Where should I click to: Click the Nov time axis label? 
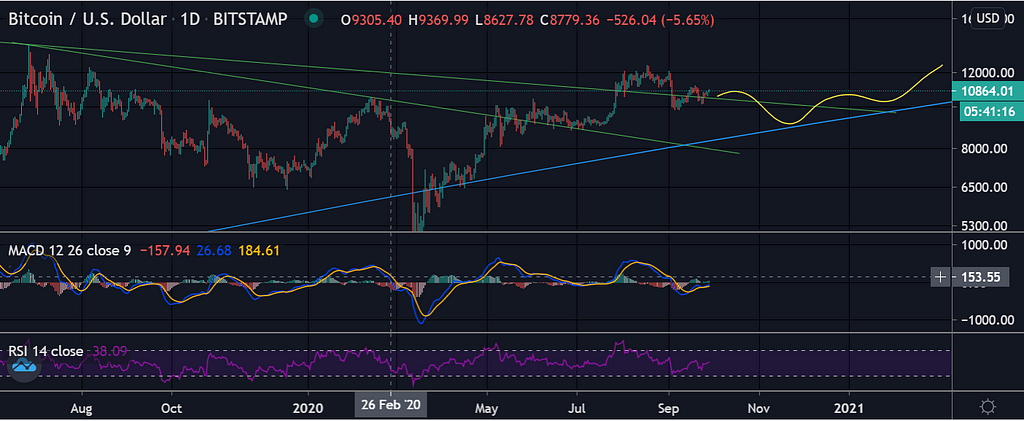click(x=759, y=407)
